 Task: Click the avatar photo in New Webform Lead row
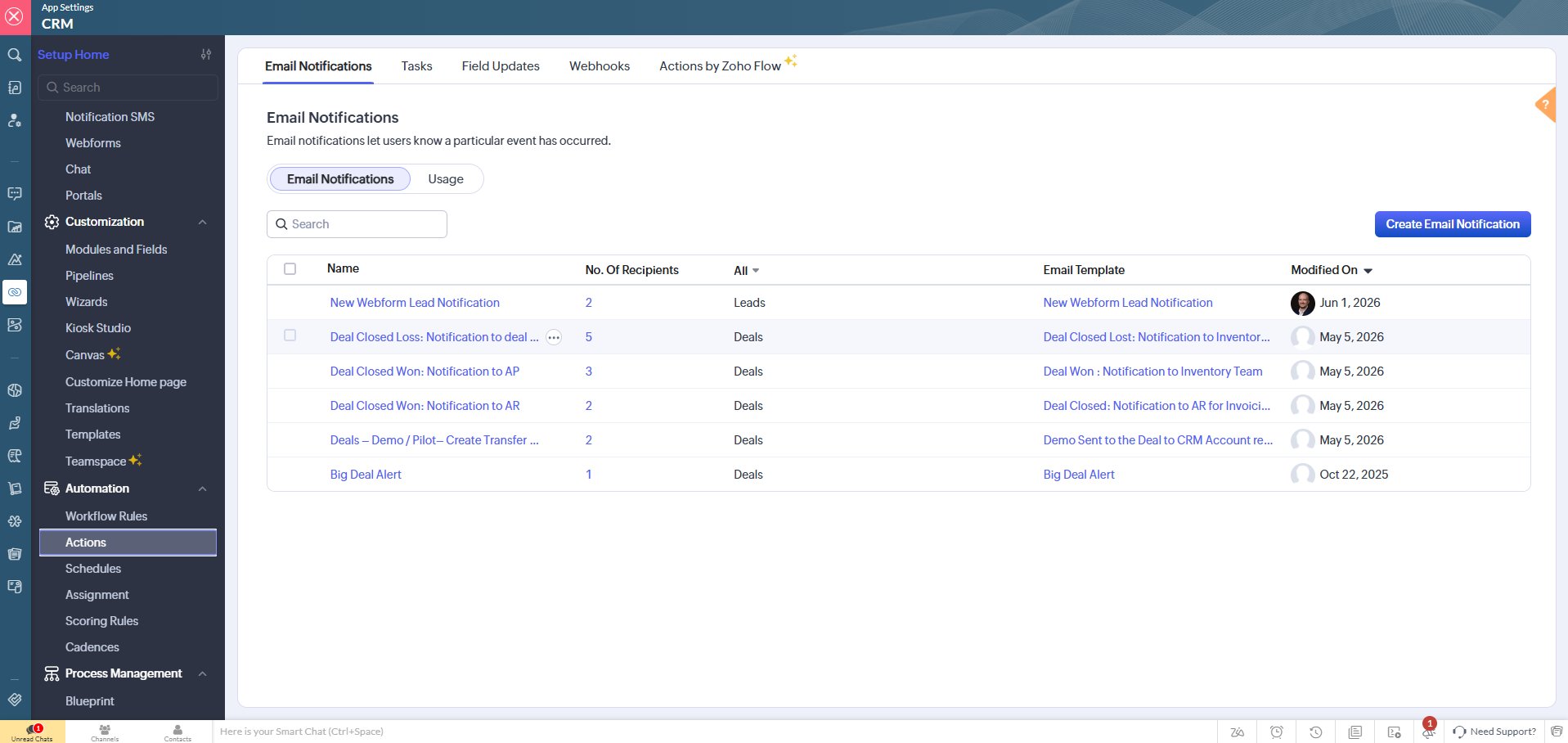pos(1302,303)
